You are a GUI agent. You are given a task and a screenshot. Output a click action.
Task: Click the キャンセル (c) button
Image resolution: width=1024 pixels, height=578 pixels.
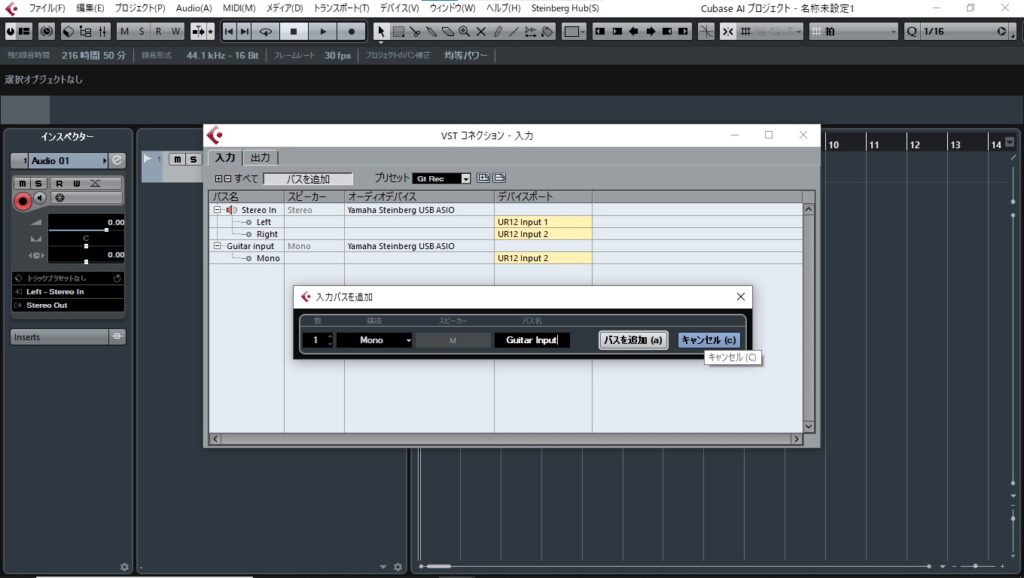(x=708, y=340)
